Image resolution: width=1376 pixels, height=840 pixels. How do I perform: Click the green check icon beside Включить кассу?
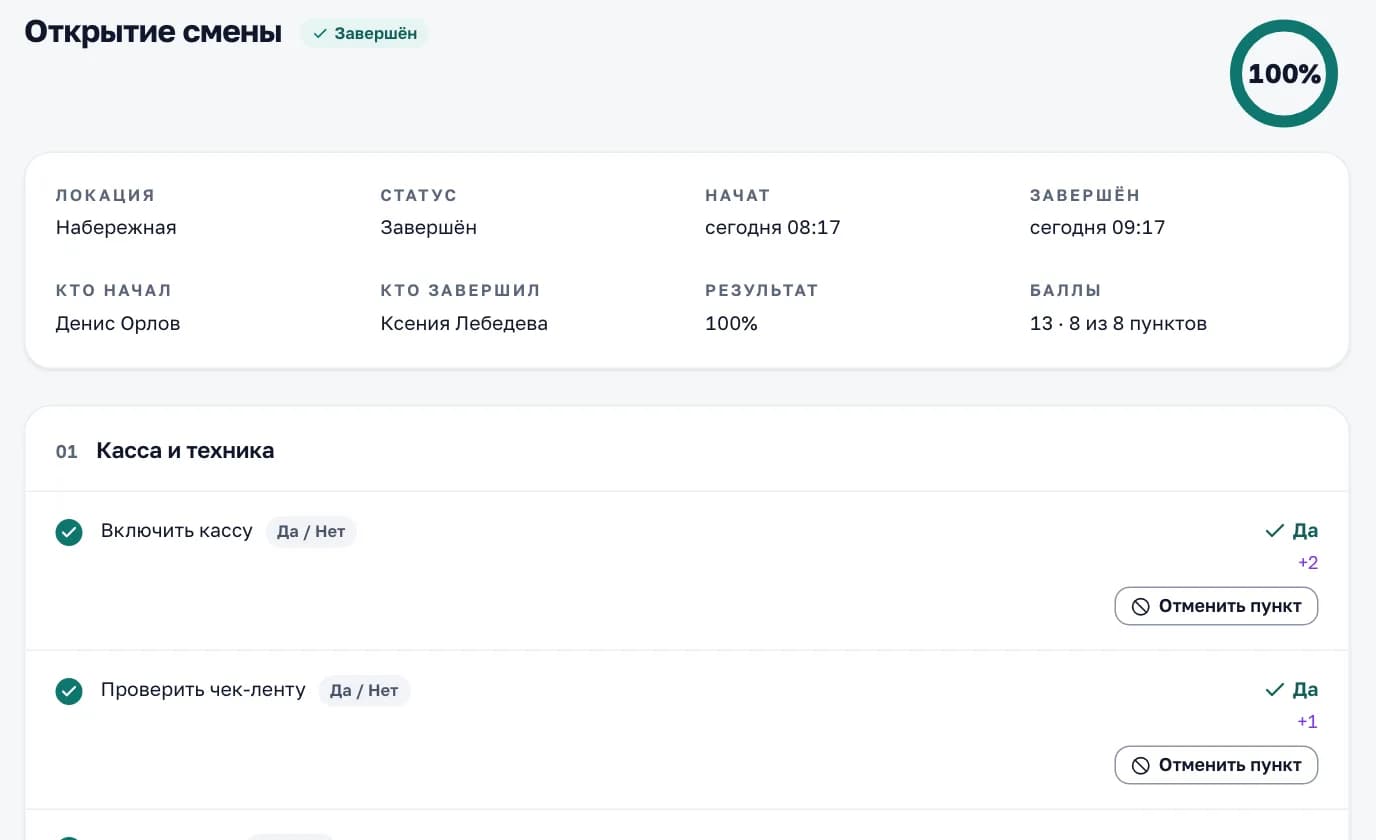(x=69, y=532)
